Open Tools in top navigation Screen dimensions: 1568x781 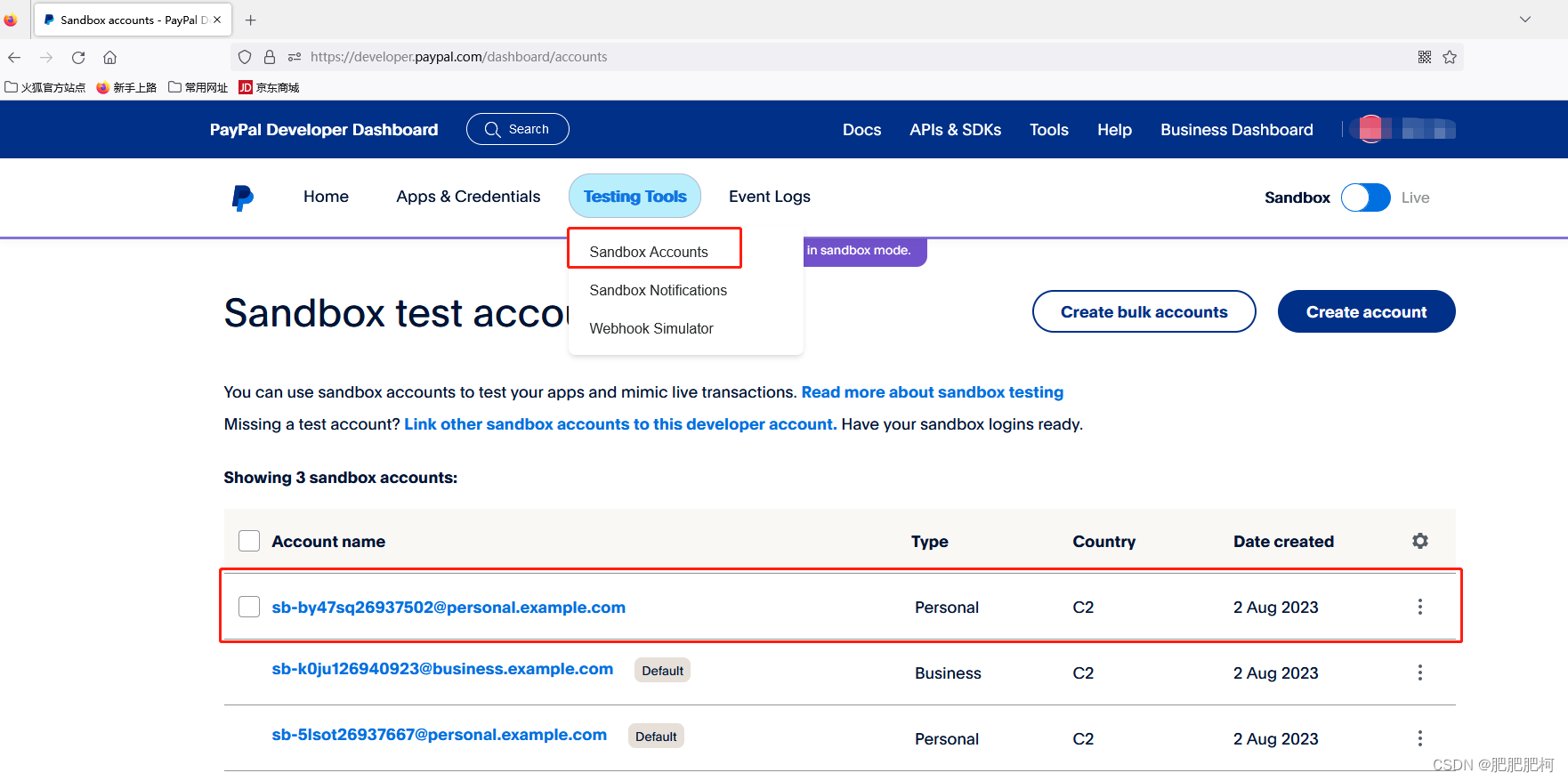point(1049,130)
